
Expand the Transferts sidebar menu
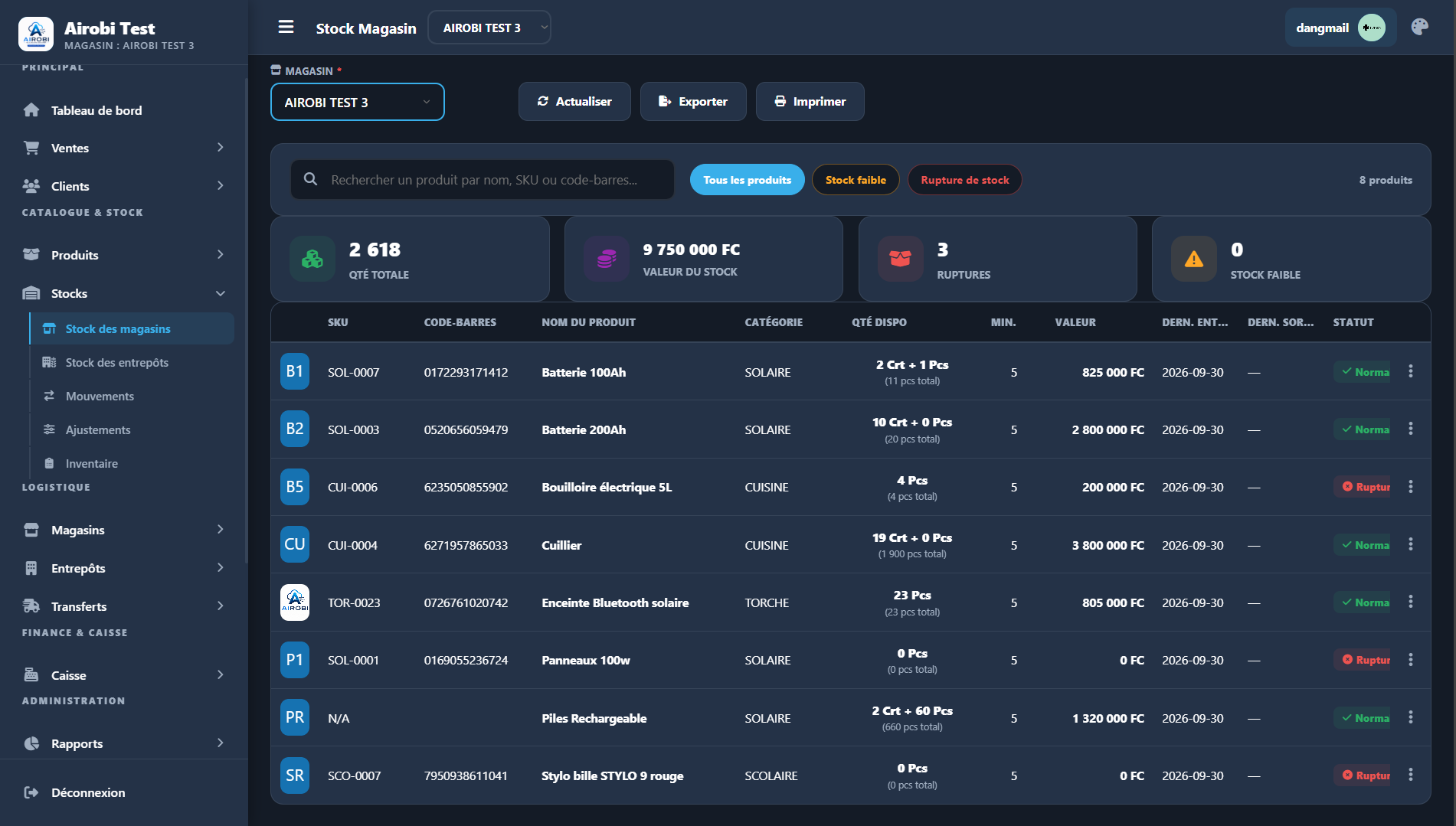point(124,606)
